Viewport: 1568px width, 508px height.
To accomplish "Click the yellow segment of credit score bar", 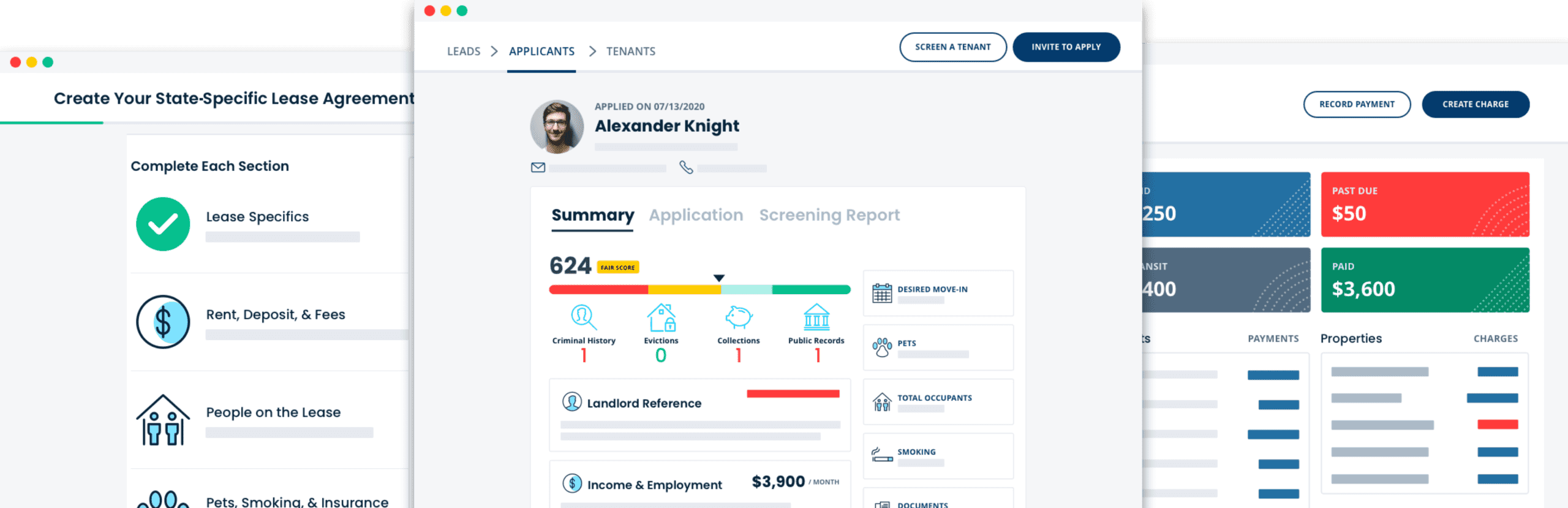I will click(685, 290).
